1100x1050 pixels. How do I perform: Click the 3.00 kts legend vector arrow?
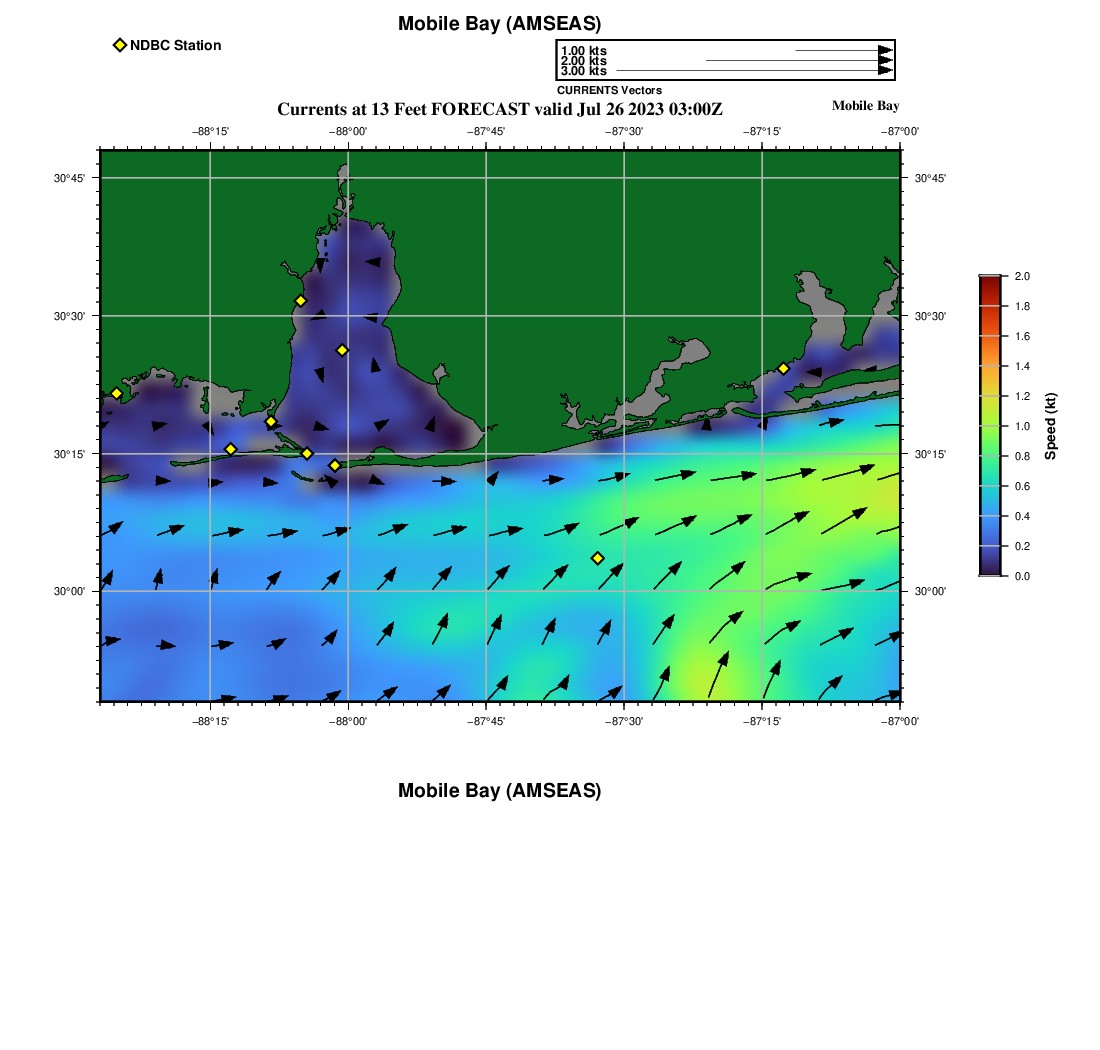click(752, 71)
